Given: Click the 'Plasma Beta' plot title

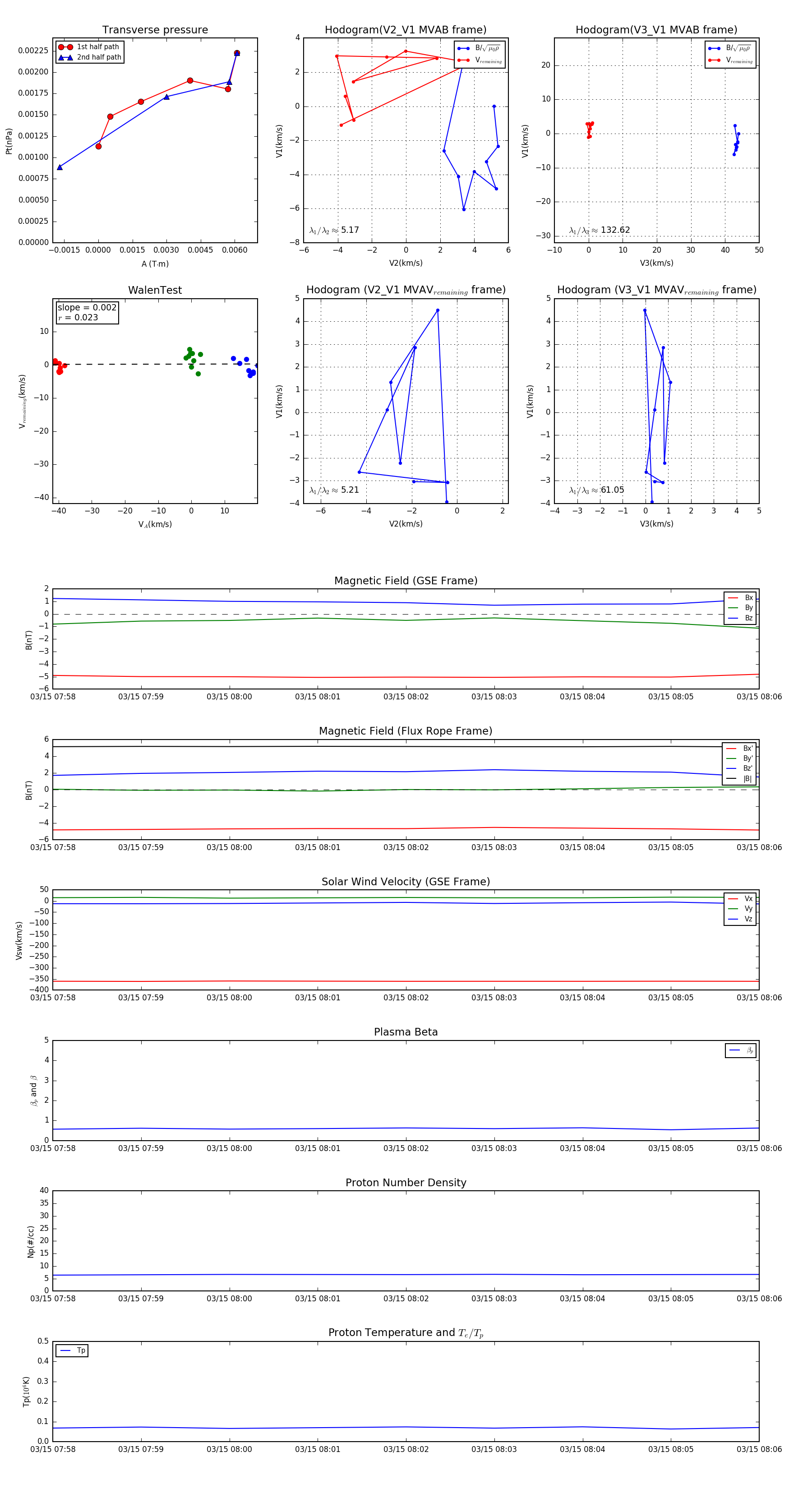Looking at the screenshot, I should pos(406,1032).
